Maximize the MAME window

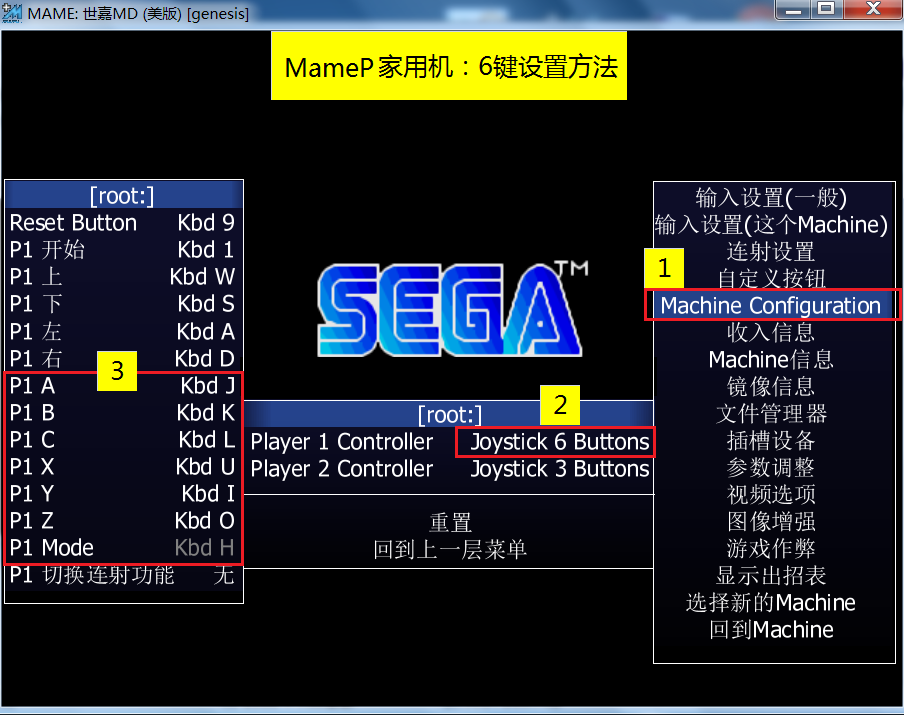coord(827,9)
